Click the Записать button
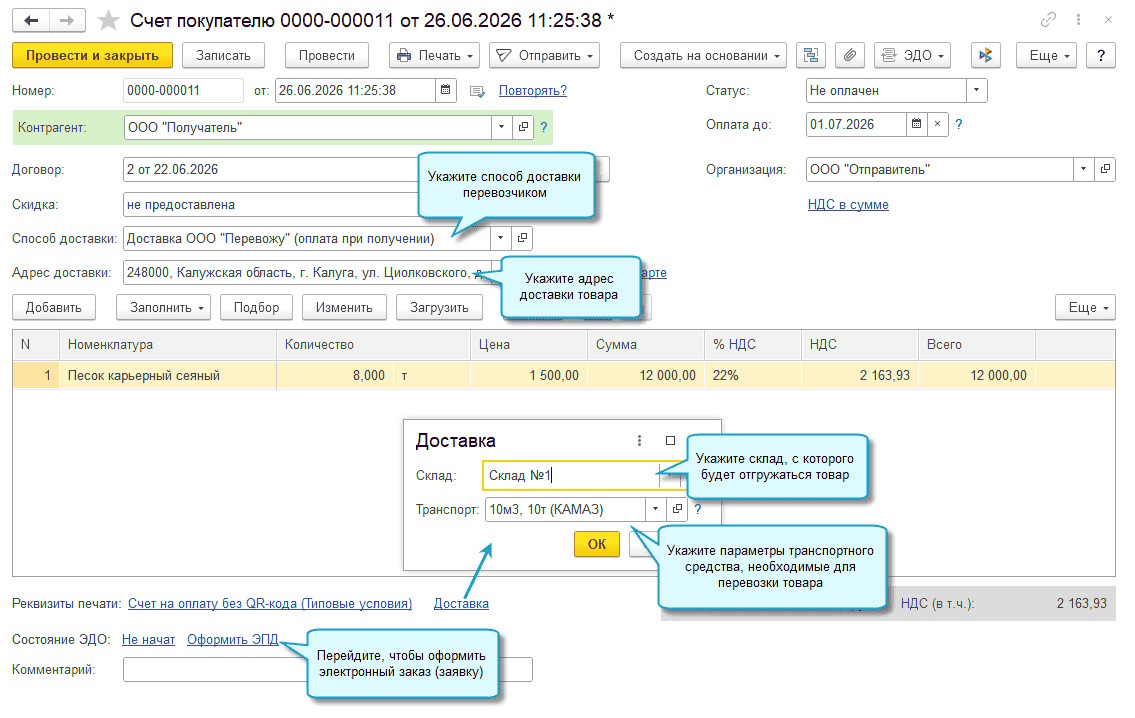The width and height of the screenshot is (1135, 718). (x=223, y=56)
